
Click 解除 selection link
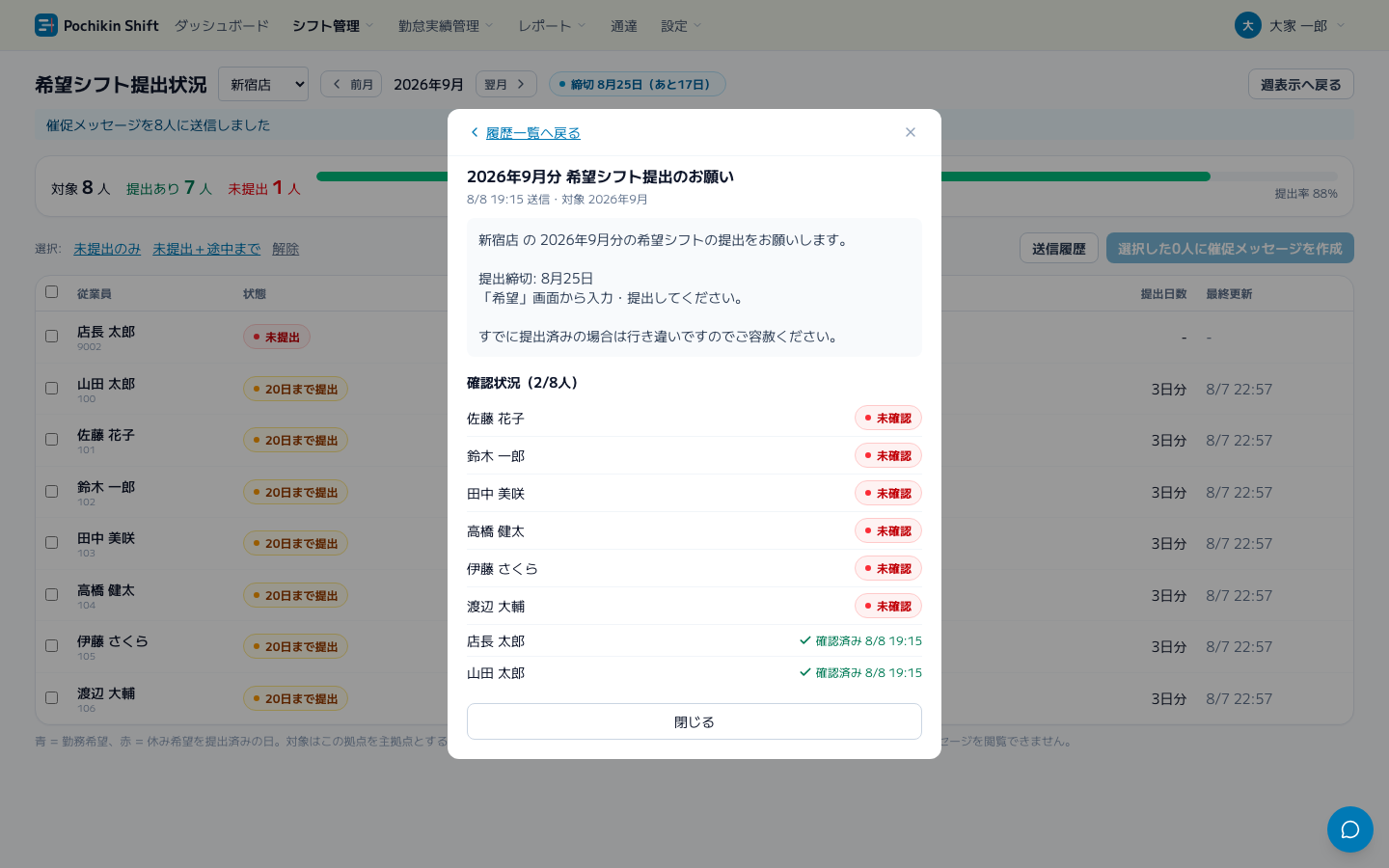(286, 249)
